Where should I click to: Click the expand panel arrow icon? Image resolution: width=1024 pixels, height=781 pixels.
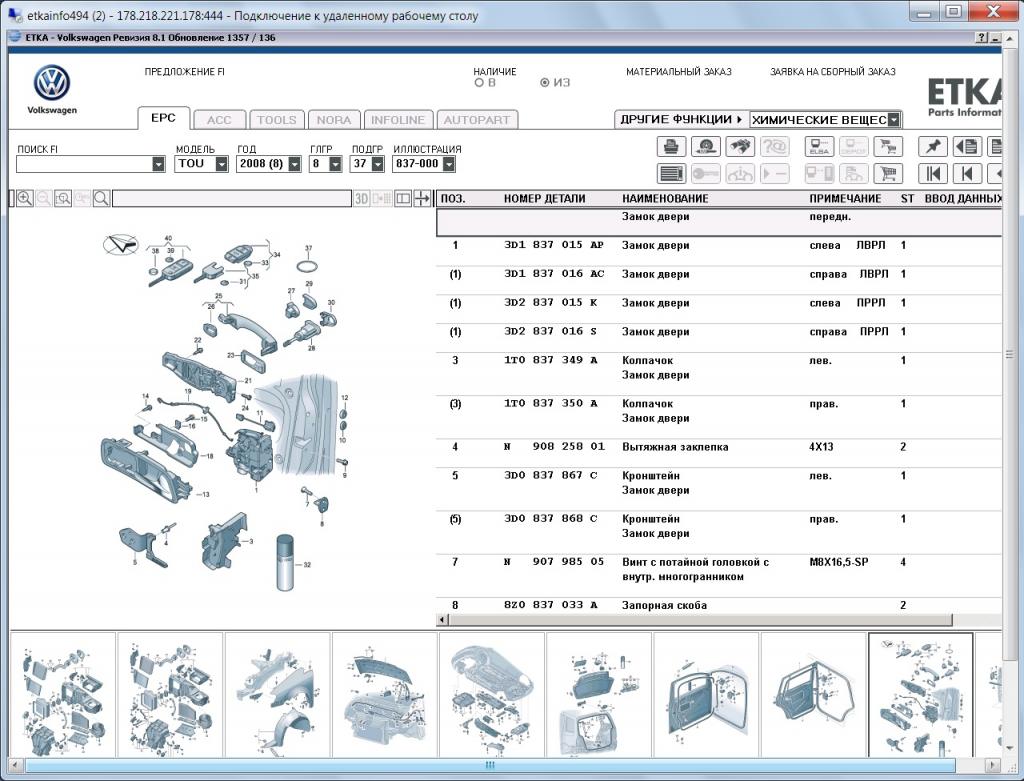coord(422,199)
